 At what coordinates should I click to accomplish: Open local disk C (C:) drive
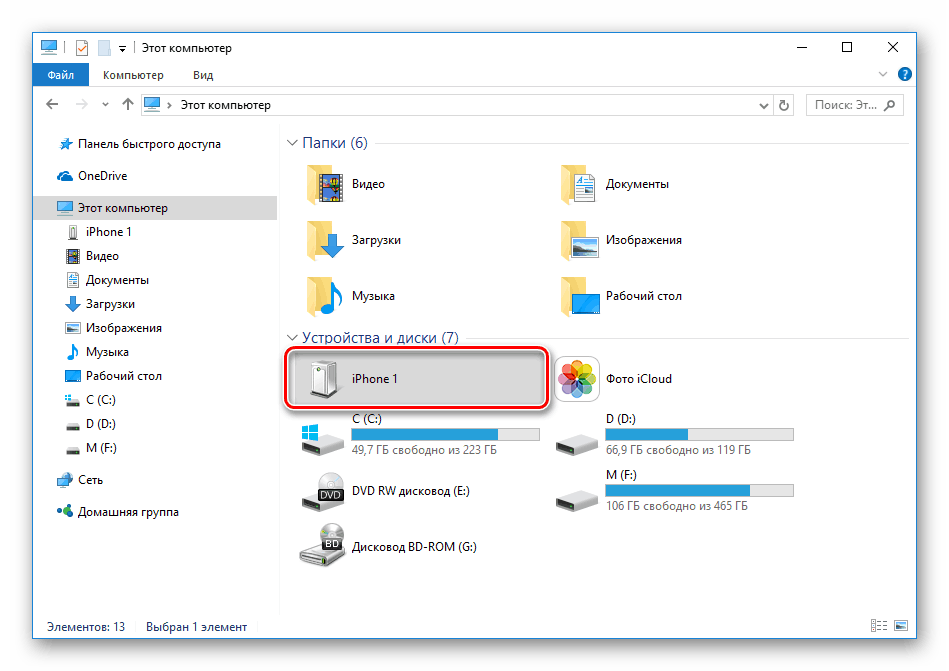[420, 435]
